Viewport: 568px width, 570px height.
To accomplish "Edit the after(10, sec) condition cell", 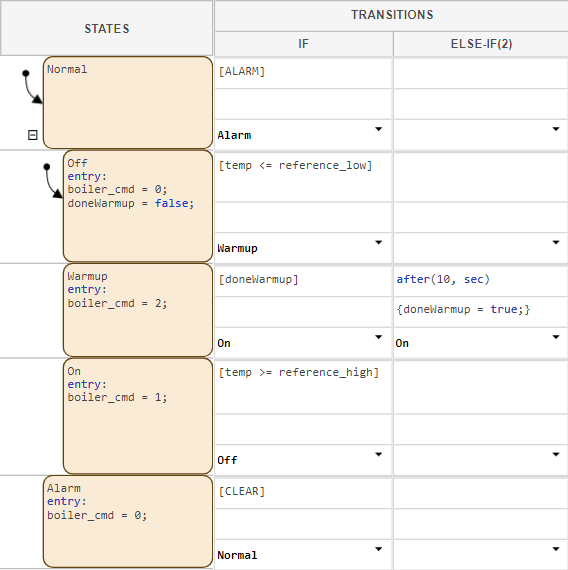I will 480,281.
